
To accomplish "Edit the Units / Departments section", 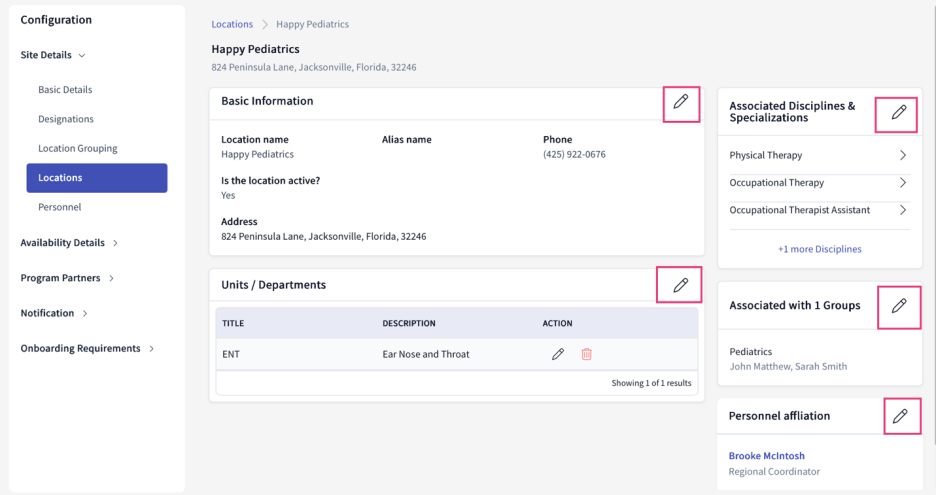I will 681,285.
